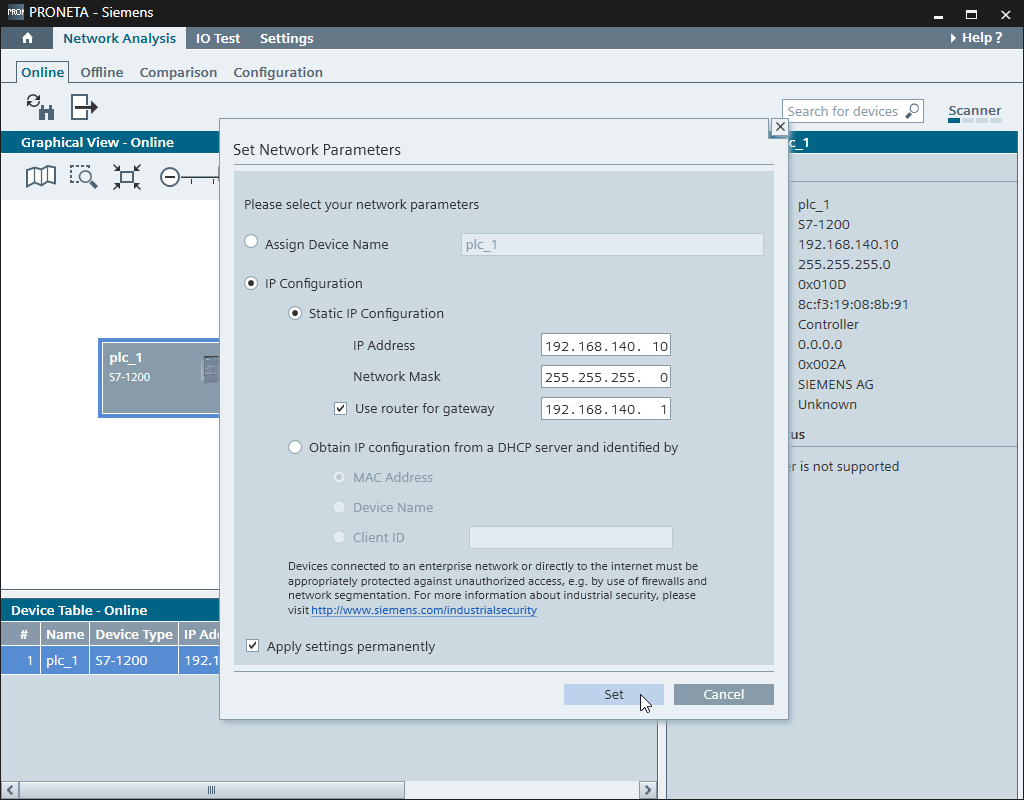Viewport: 1024px width, 800px height.
Task: Open the overview map icon in Graphical View
Action: click(x=40, y=177)
